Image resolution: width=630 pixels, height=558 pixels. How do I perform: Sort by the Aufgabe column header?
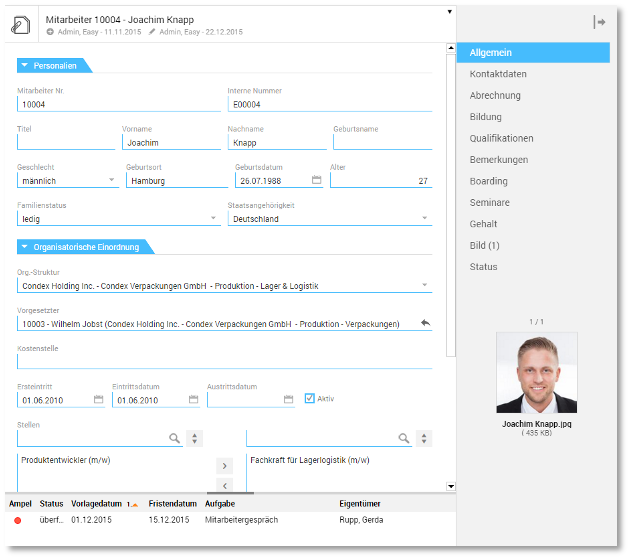[x=220, y=504]
